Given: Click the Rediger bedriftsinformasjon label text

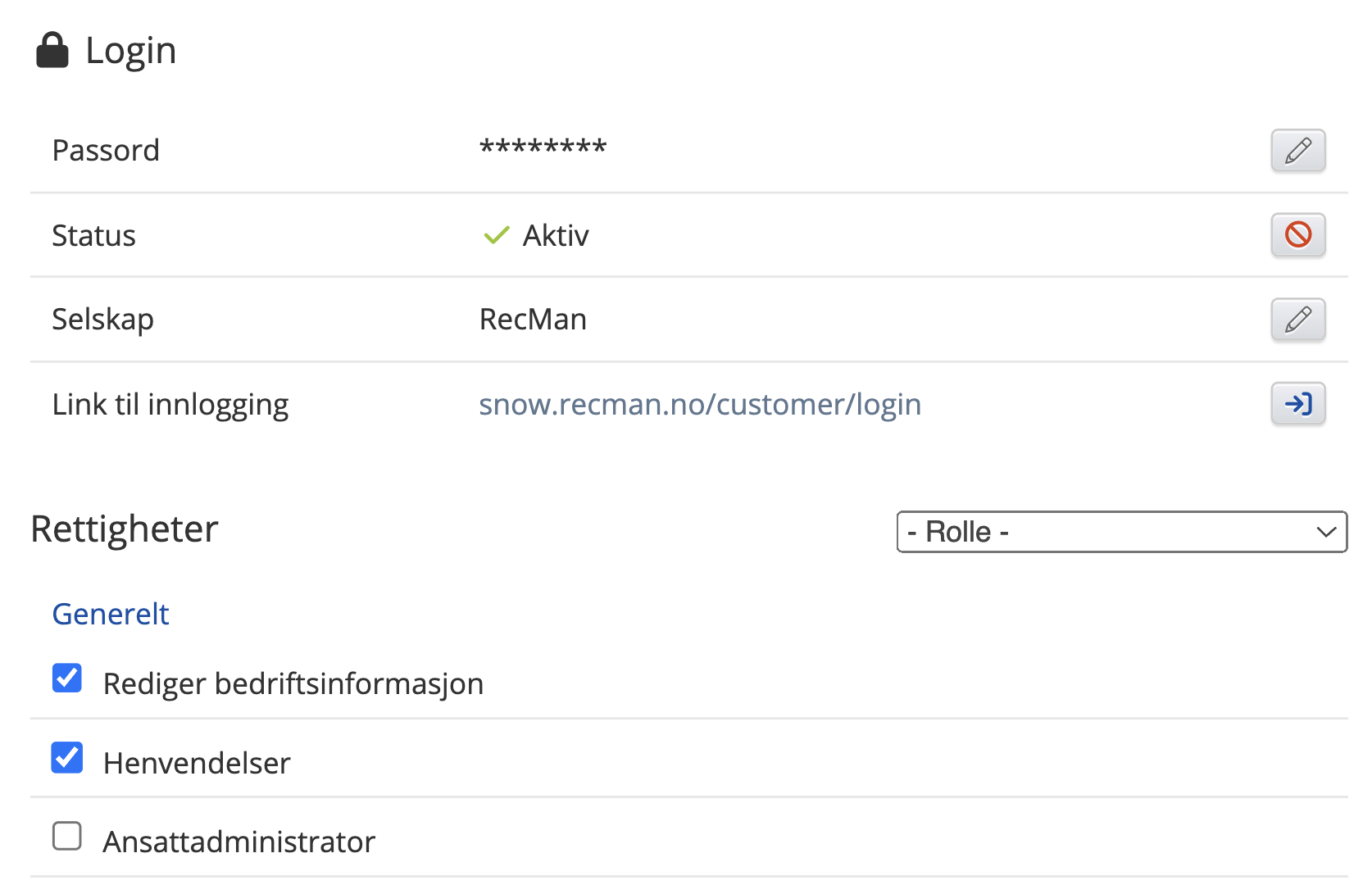Looking at the screenshot, I should point(293,683).
